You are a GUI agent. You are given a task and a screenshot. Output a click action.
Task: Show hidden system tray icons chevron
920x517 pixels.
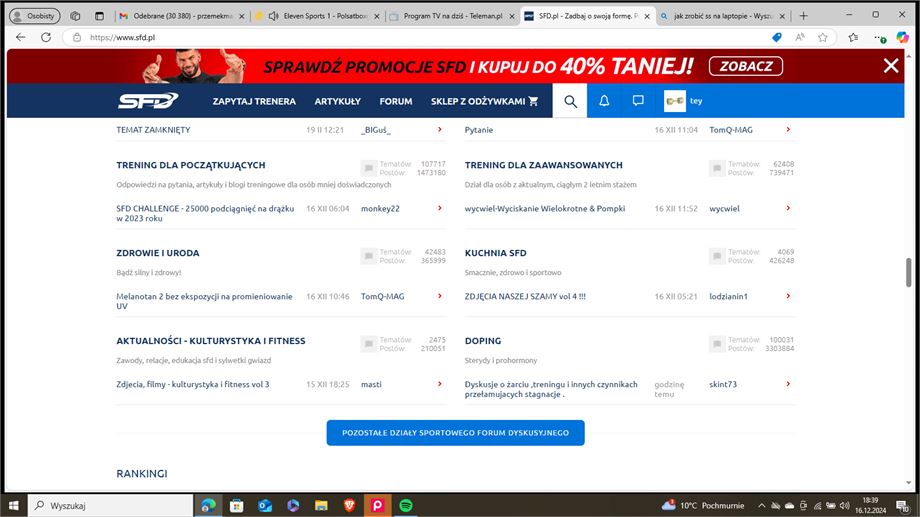click(762, 505)
